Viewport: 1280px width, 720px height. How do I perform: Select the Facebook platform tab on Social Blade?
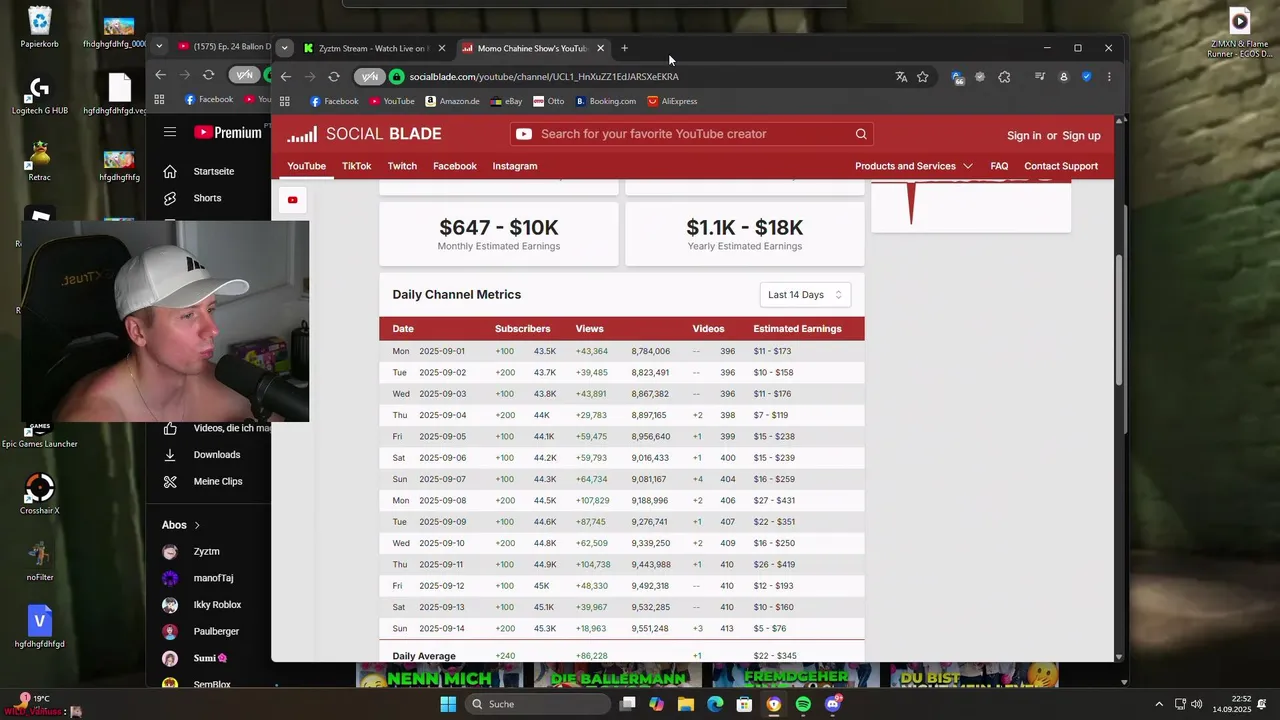click(x=455, y=166)
